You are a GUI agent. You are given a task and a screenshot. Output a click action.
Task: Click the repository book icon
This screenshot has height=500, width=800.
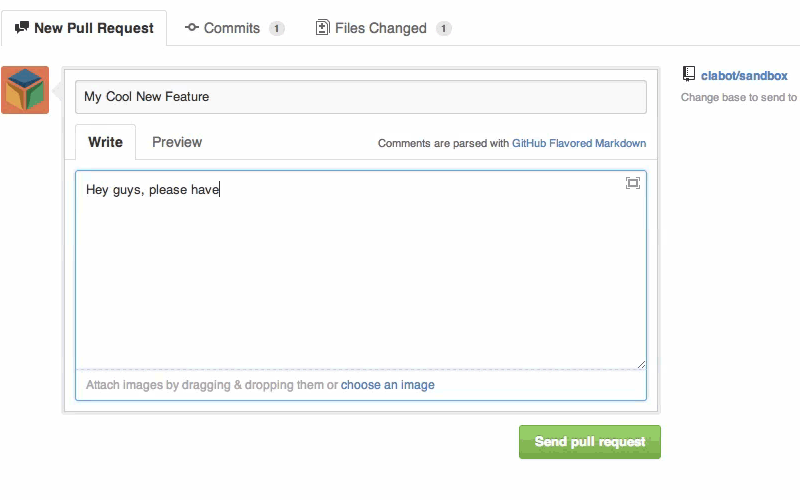click(x=689, y=74)
